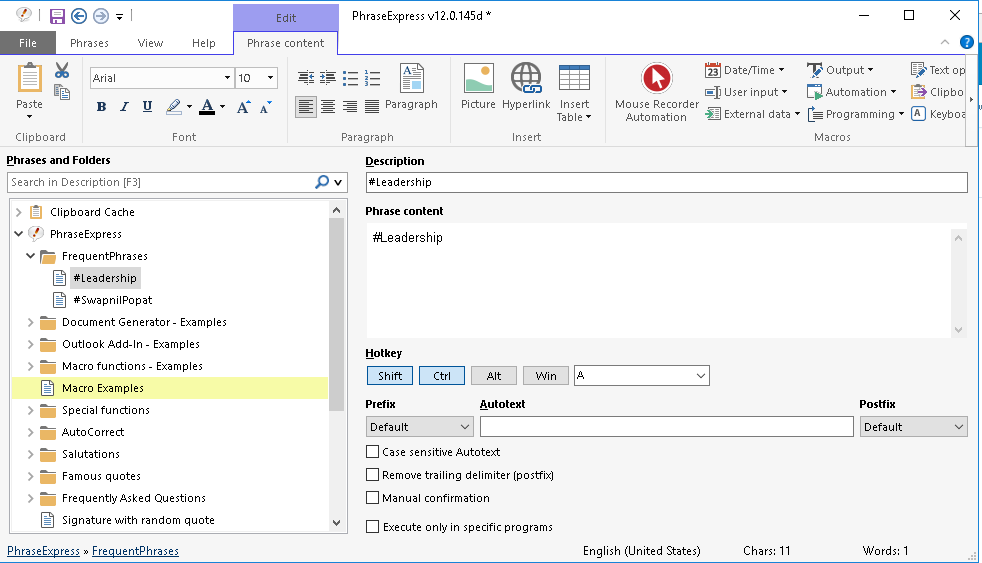Click the forward arrow in title bar
Screen dimensions: 982x563
[101, 16]
